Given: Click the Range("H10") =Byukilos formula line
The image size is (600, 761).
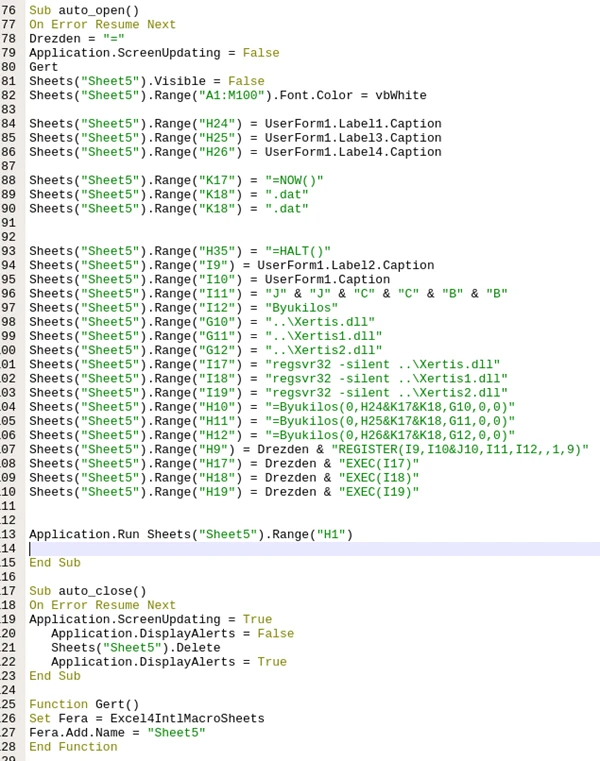Looking at the screenshot, I should point(272,407).
